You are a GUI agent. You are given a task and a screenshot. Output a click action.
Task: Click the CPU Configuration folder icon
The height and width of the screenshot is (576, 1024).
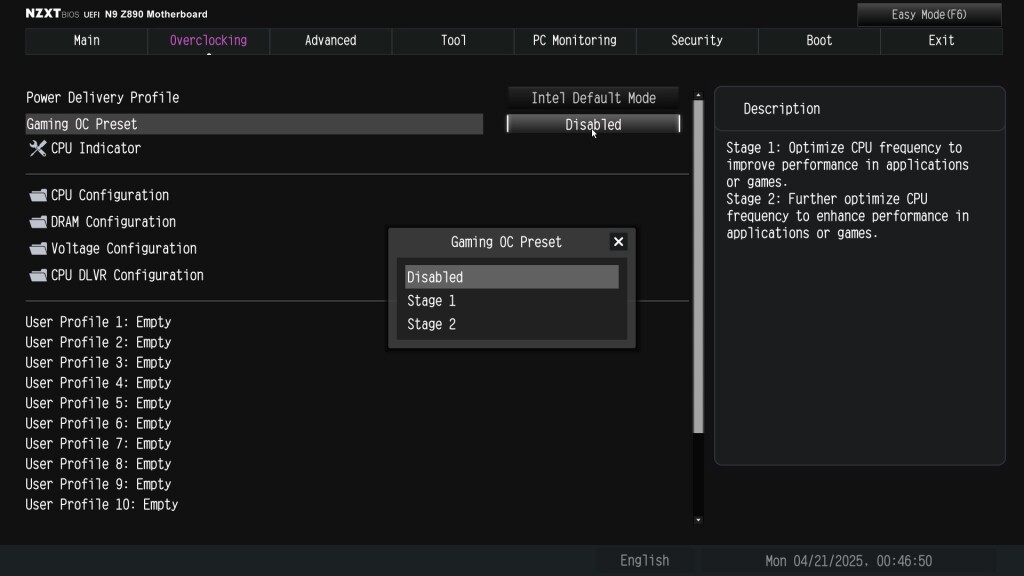click(x=38, y=195)
